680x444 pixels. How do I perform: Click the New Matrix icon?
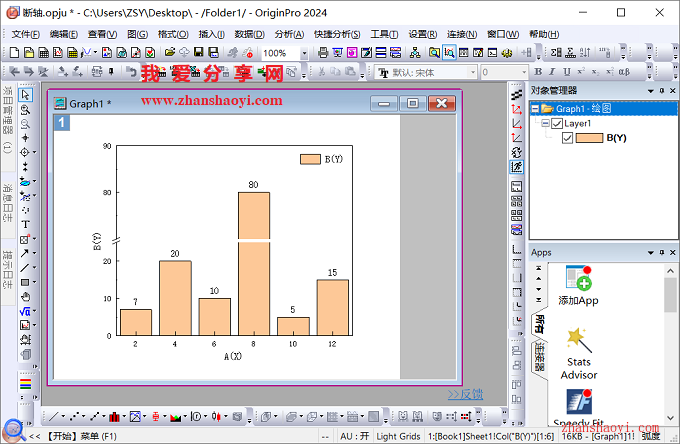coord(72,53)
